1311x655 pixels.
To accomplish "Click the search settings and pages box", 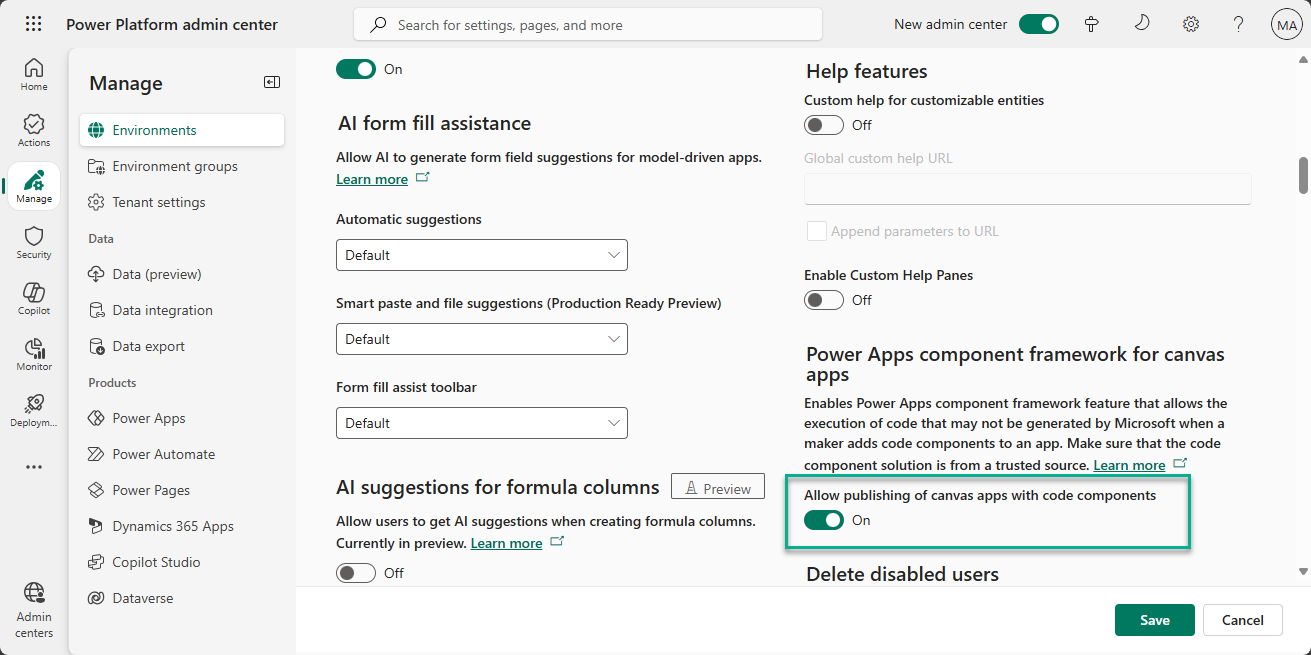I will click(588, 24).
